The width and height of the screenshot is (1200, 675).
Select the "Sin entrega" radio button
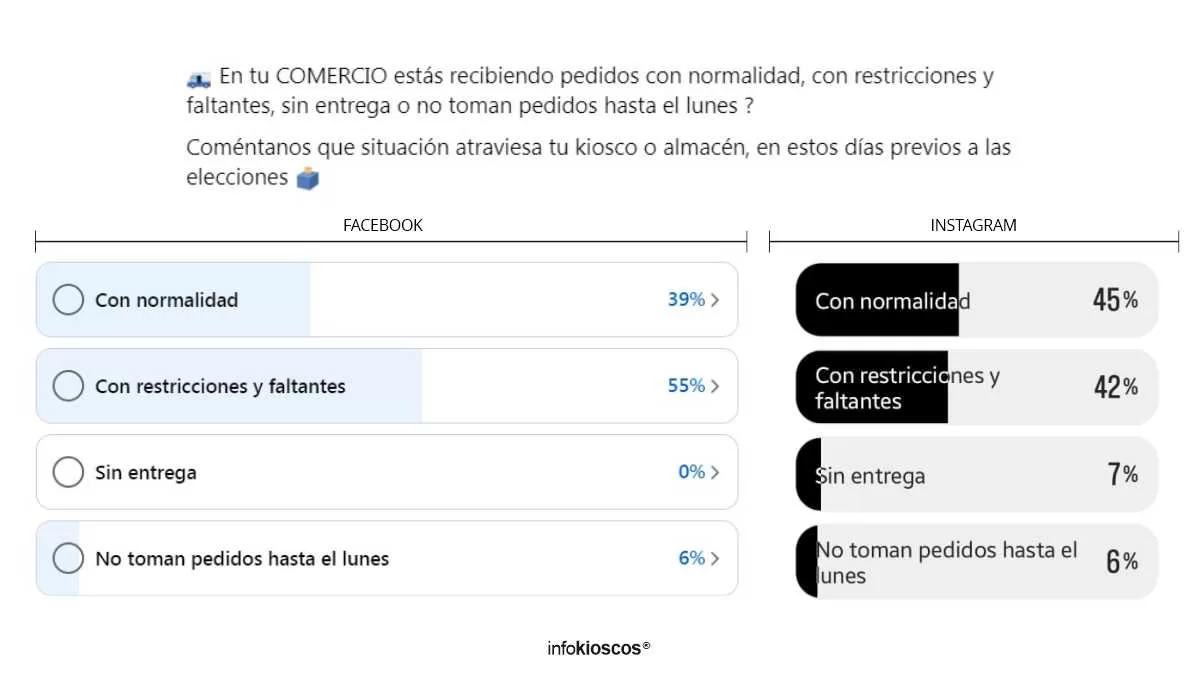click(68, 472)
